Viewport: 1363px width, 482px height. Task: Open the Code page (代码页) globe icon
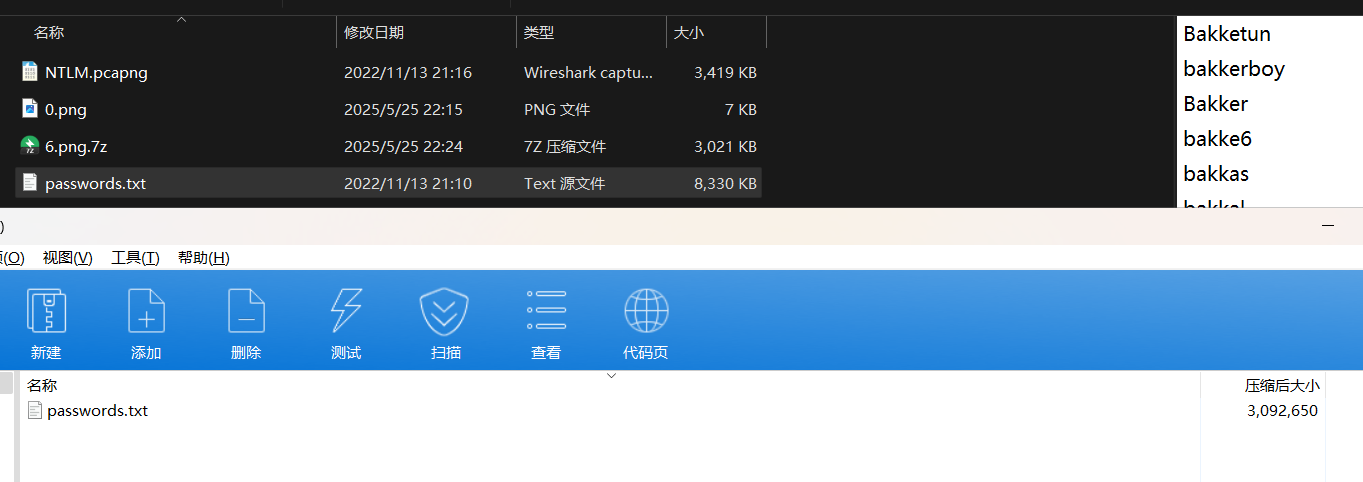646,312
